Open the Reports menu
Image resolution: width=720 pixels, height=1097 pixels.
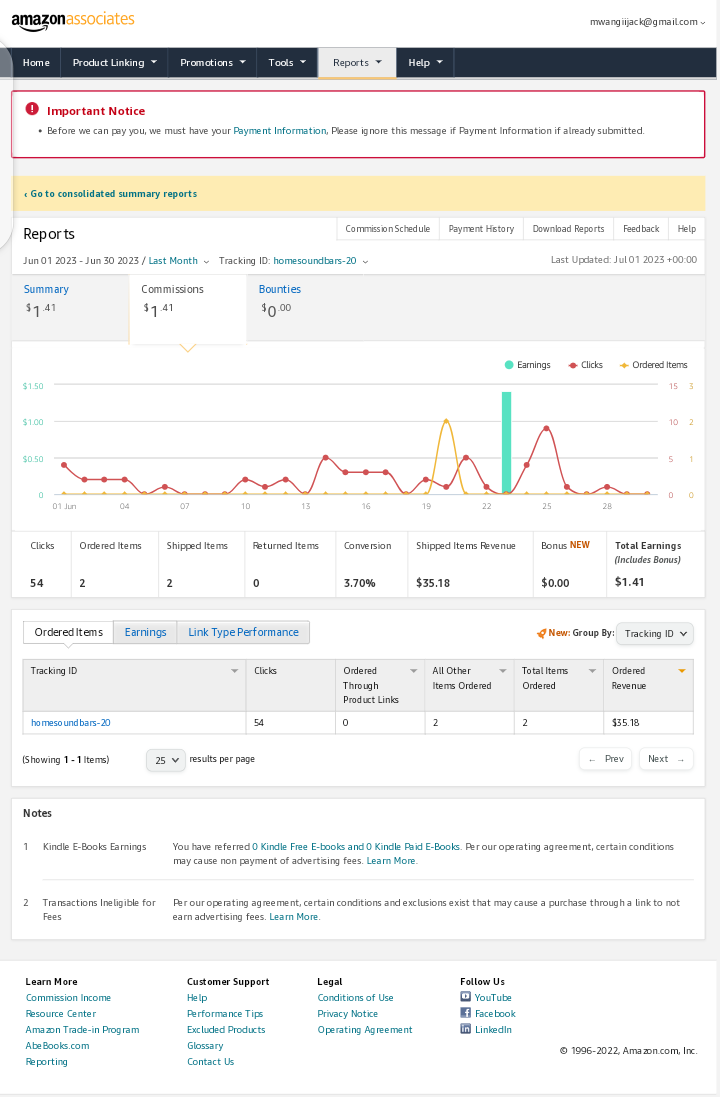(x=358, y=62)
